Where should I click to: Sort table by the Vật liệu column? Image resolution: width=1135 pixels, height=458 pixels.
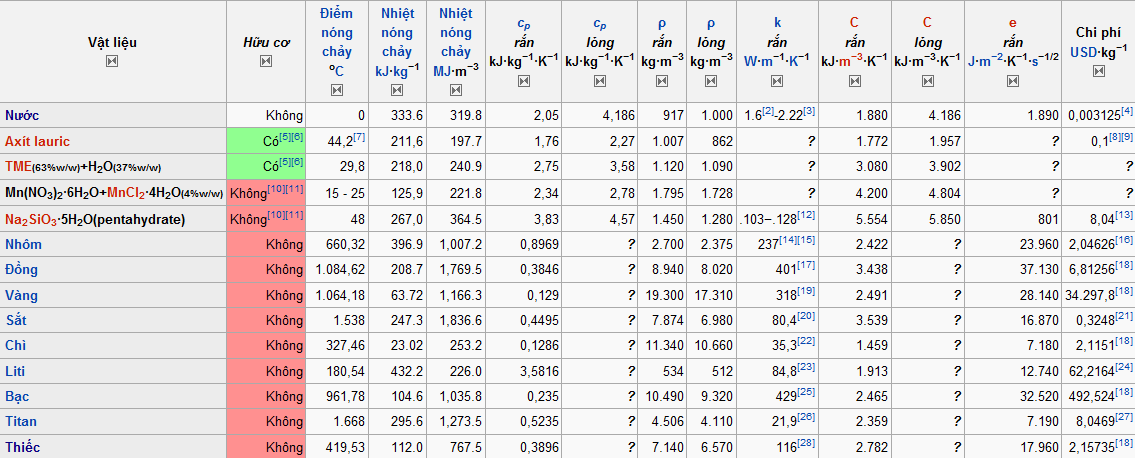(x=112, y=62)
